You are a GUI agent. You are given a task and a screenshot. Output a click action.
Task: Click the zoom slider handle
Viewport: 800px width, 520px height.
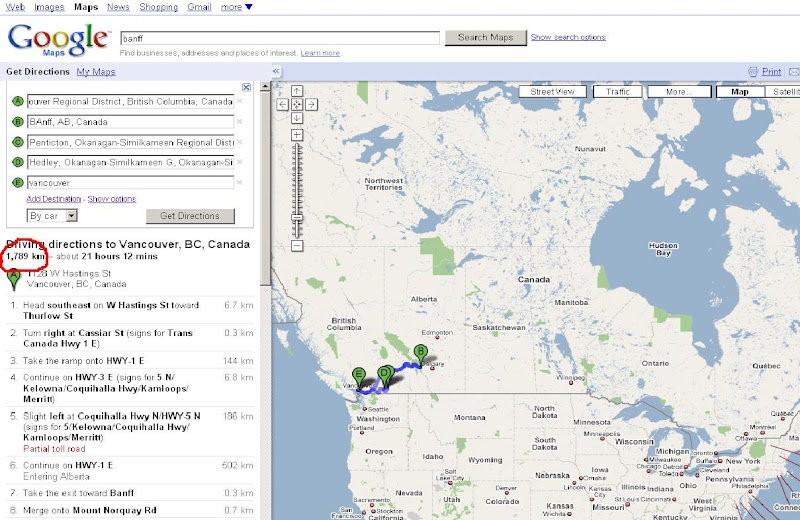(297, 218)
